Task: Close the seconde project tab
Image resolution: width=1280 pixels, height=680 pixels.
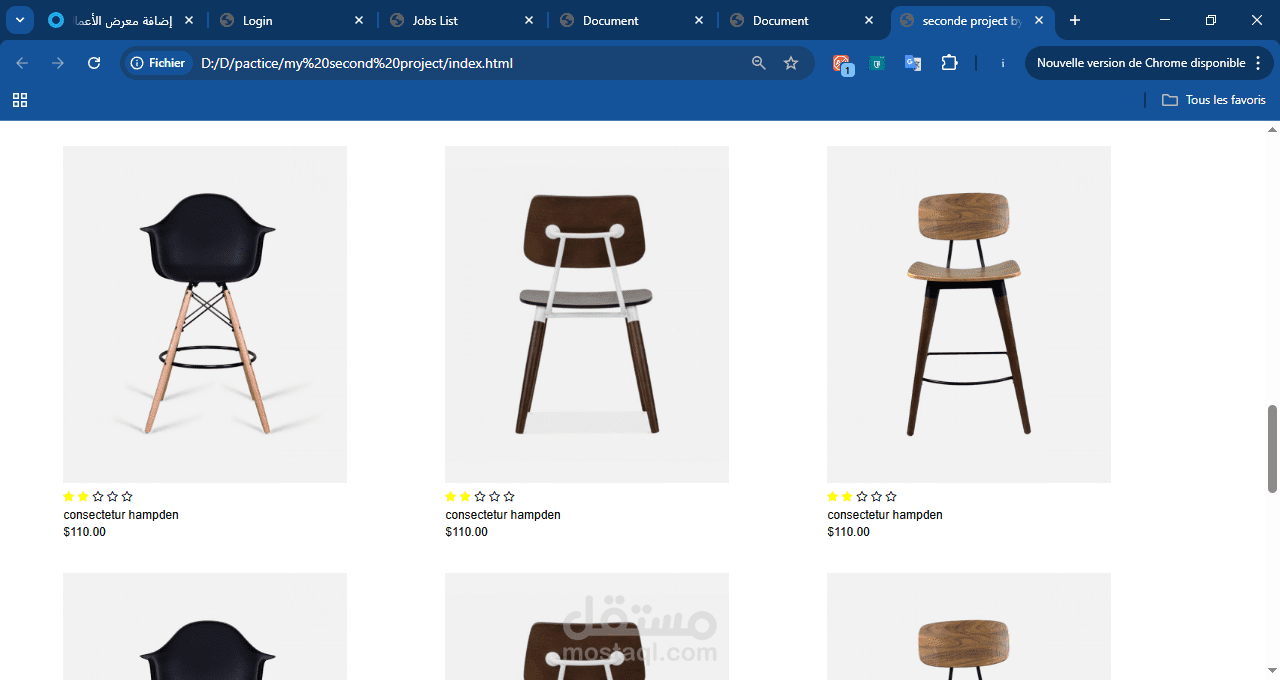Action: [1039, 20]
